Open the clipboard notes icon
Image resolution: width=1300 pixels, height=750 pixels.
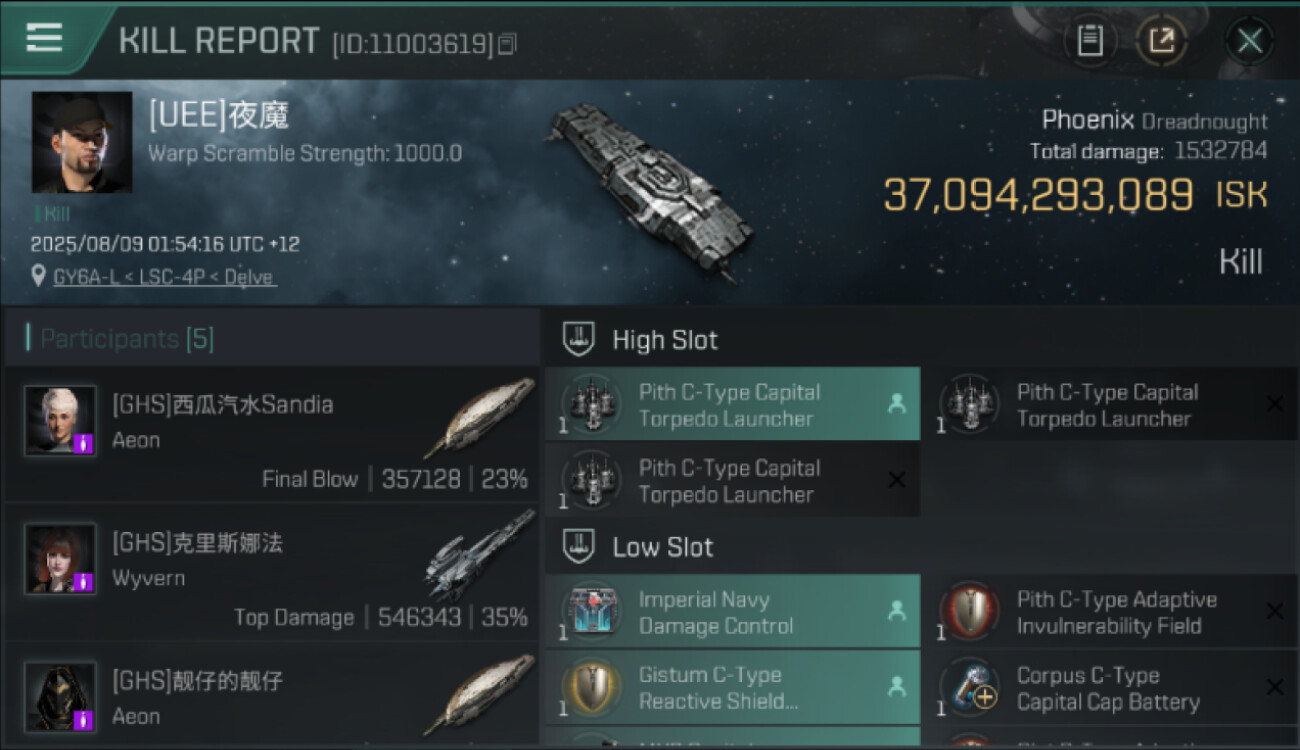(1089, 41)
